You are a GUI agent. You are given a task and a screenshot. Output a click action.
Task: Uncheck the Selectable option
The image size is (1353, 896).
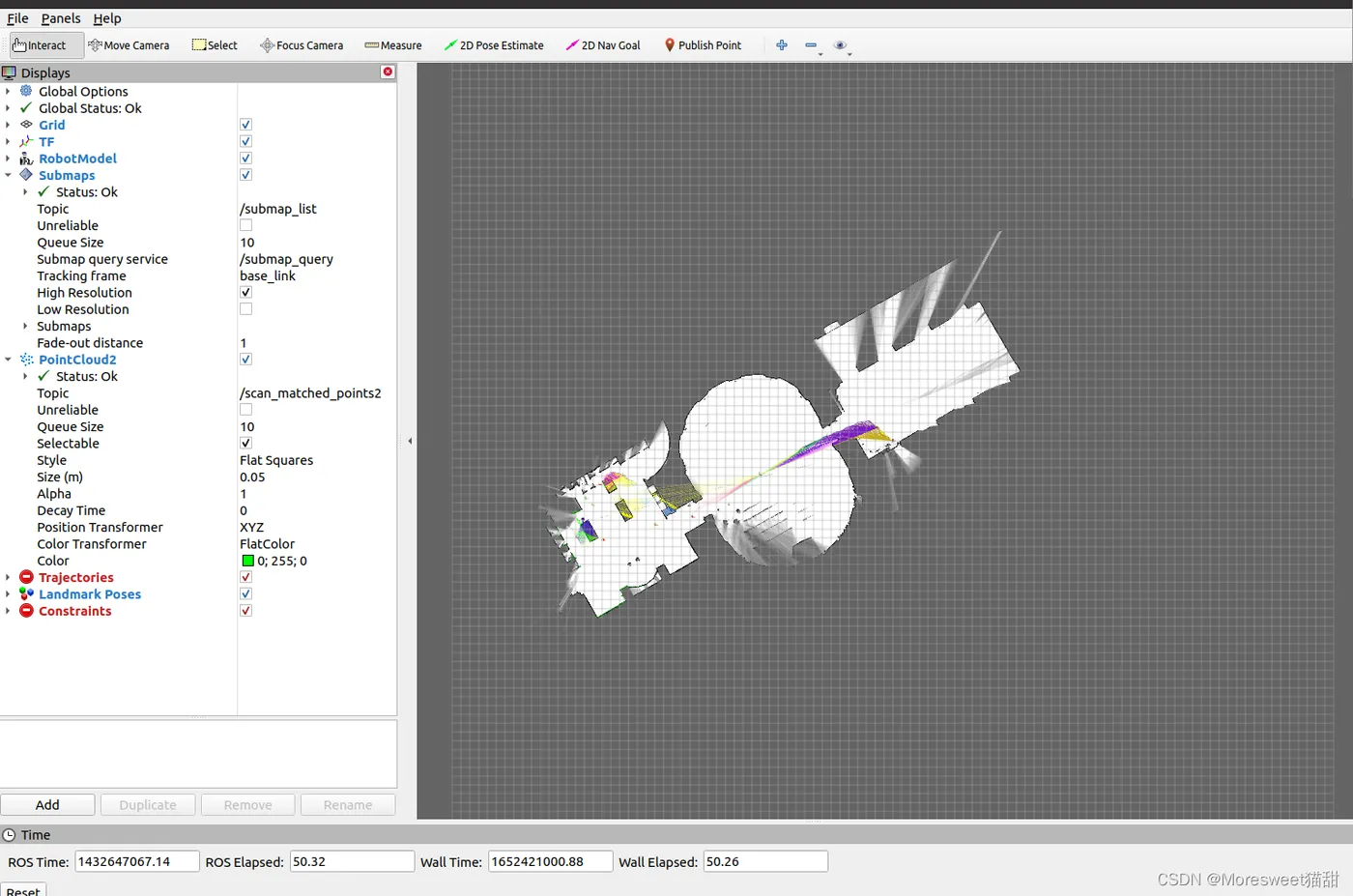coord(245,444)
